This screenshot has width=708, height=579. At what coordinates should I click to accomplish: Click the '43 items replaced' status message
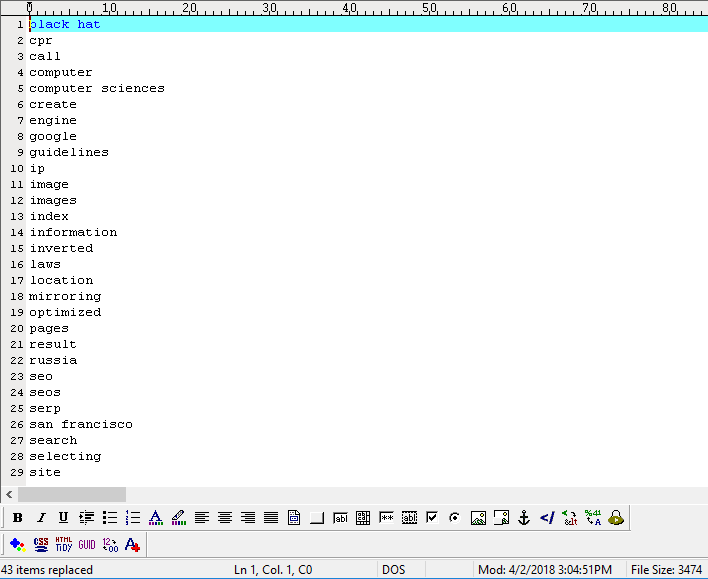click(x=47, y=570)
